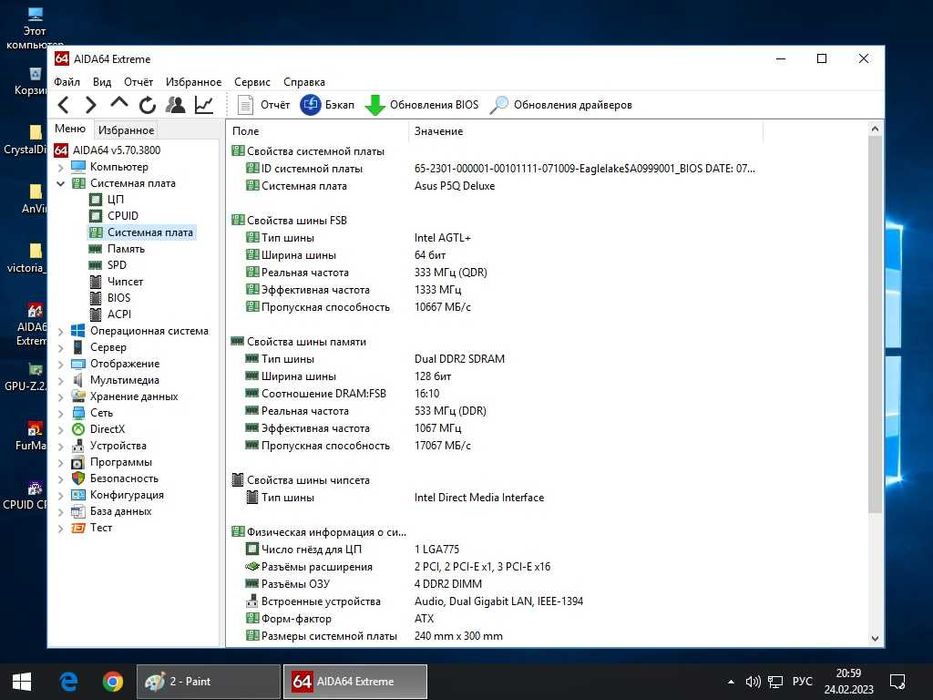The image size is (933, 700).
Task: Click the Устройства tree icon
Action: [x=78, y=446]
